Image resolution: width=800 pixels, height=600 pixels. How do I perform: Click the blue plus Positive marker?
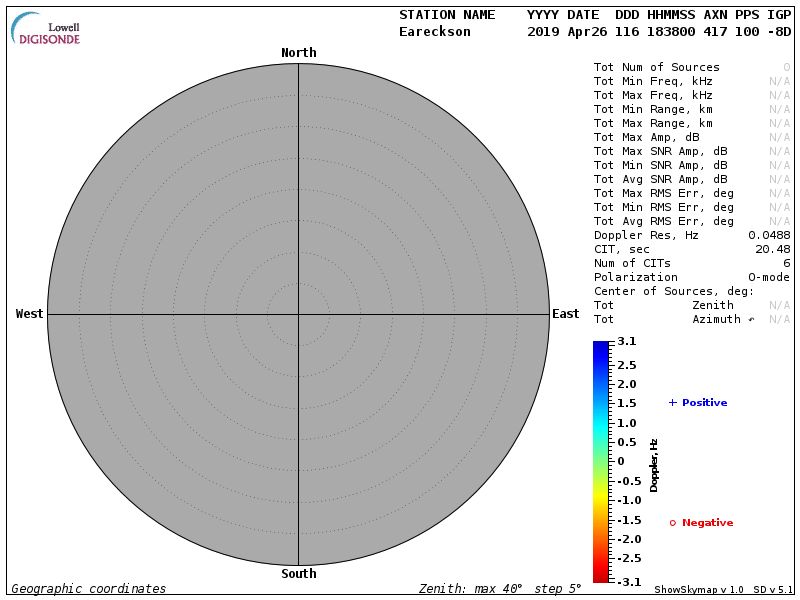coord(673,402)
